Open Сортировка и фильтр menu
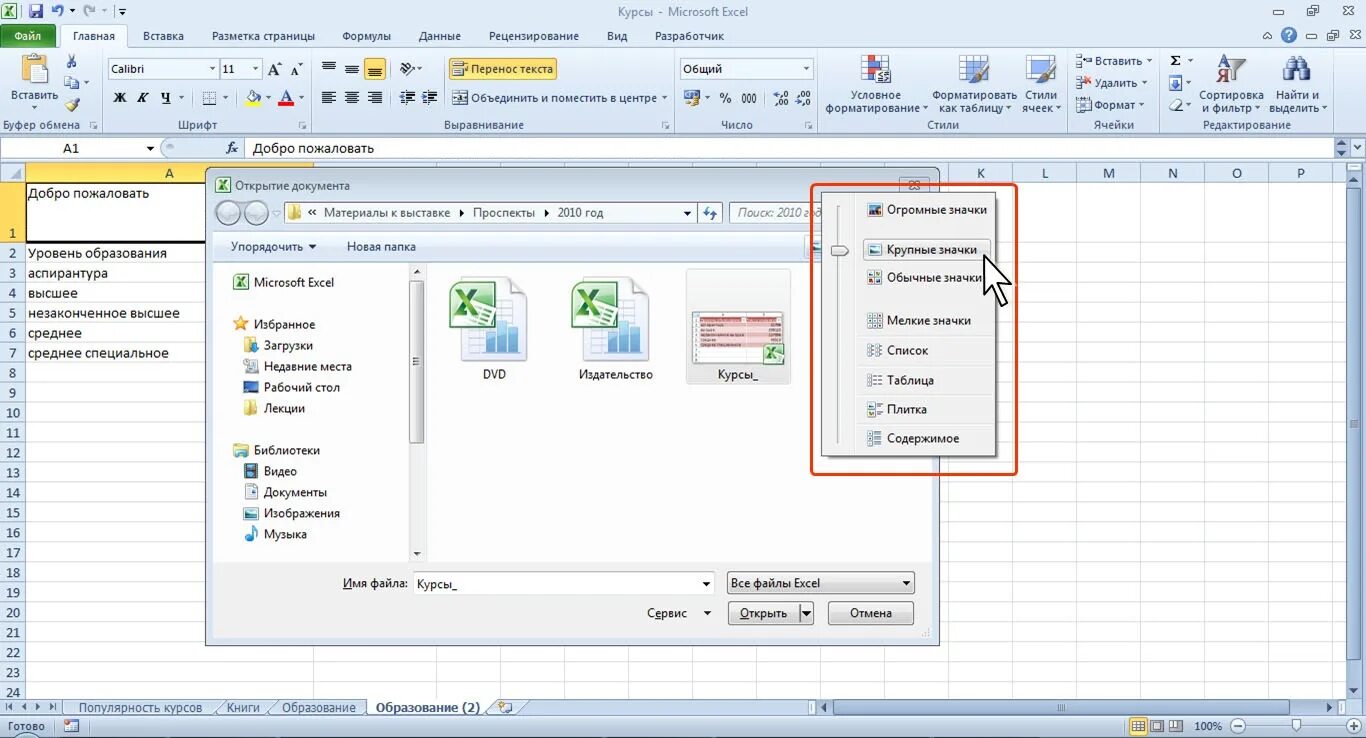This screenshot has height=738, width=1366. 1232,84
